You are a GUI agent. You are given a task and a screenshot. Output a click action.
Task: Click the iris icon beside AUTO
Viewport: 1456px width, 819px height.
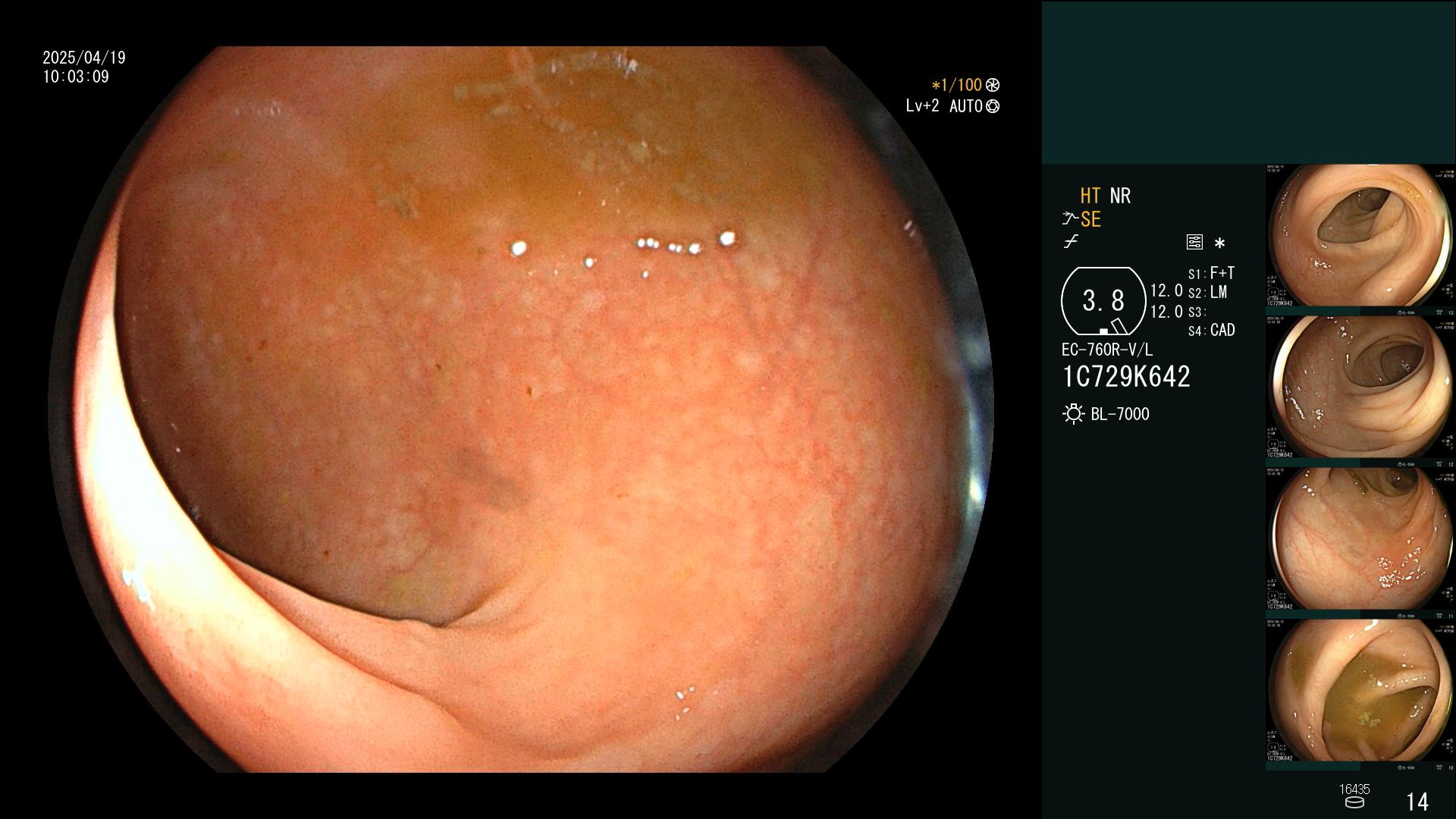pyautogui.click(x=993, y=107)
